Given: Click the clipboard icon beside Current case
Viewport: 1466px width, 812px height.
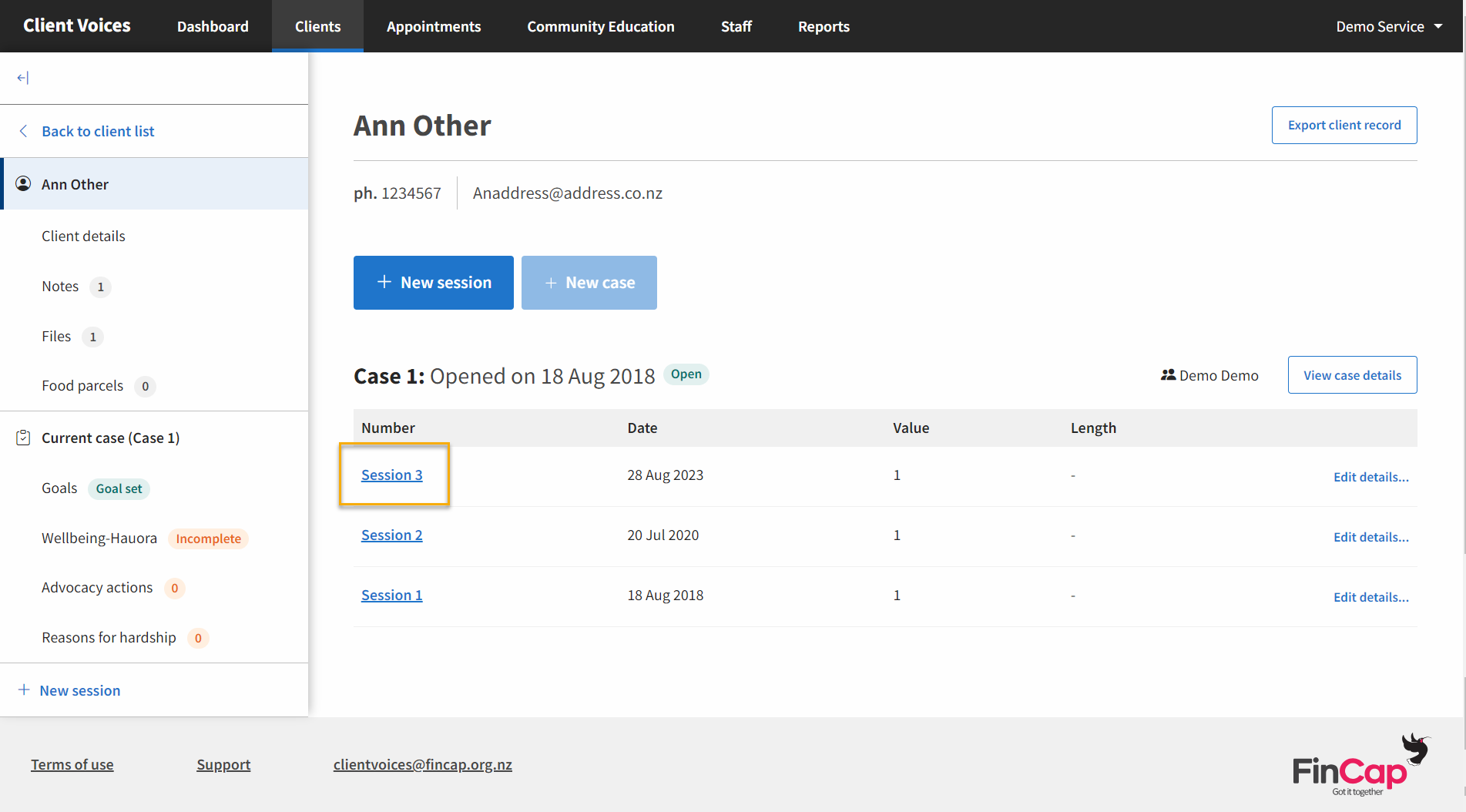Looking at the screenshot, I should coord(23,438).
